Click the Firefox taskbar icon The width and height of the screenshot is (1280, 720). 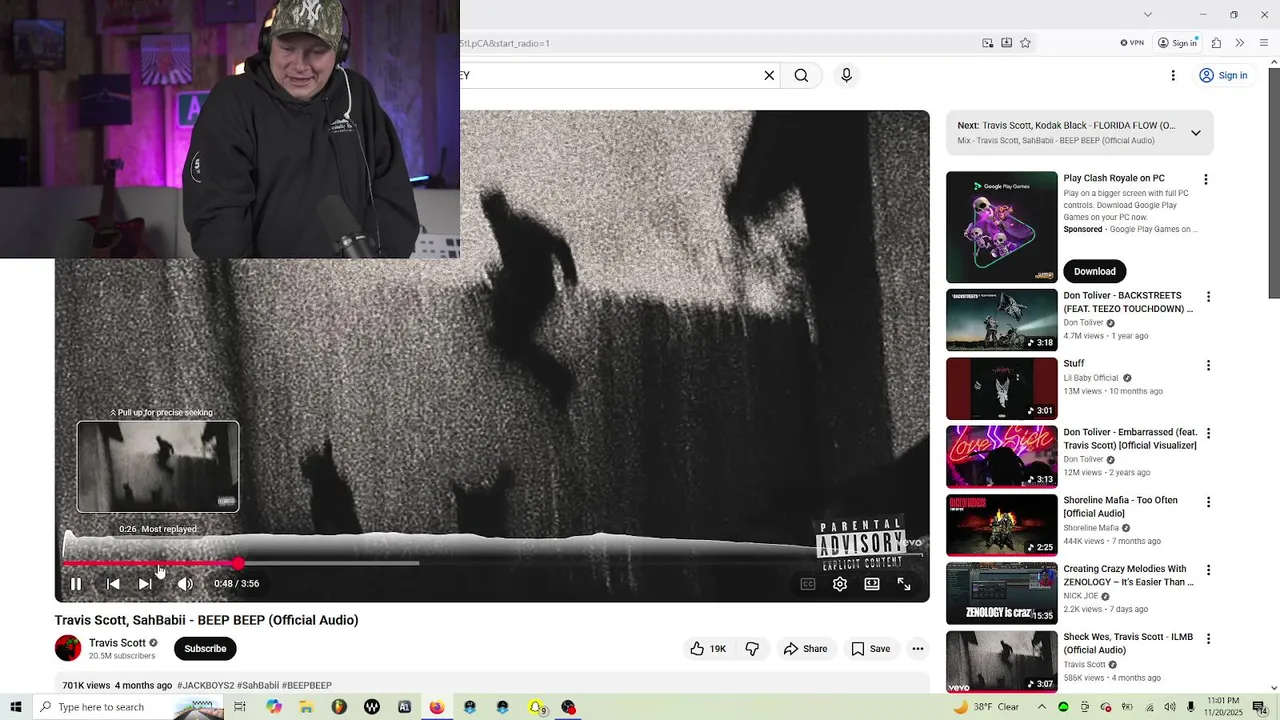click(437, 707)
